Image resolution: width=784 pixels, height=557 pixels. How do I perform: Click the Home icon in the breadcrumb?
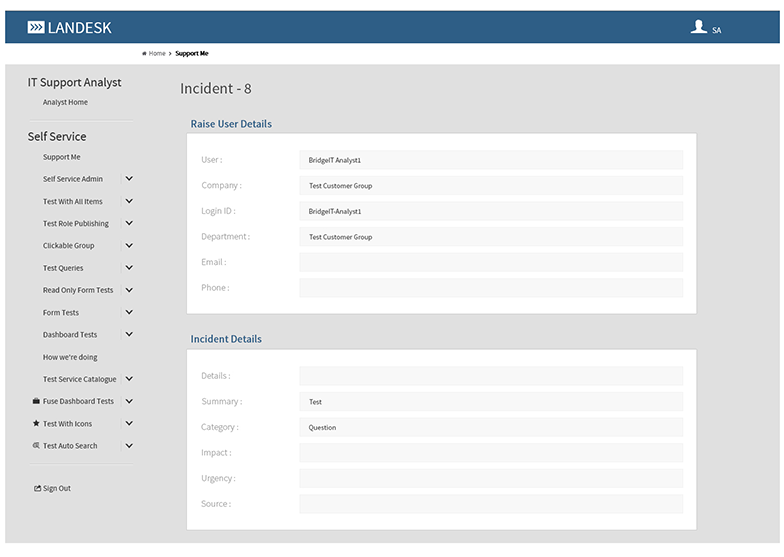pyautogui.click(x=145, y=54)
